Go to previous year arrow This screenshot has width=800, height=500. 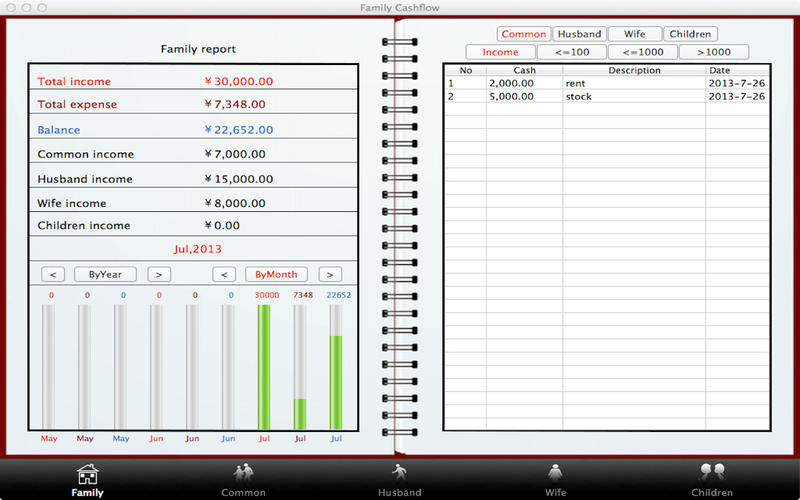[x=53, y=274]
